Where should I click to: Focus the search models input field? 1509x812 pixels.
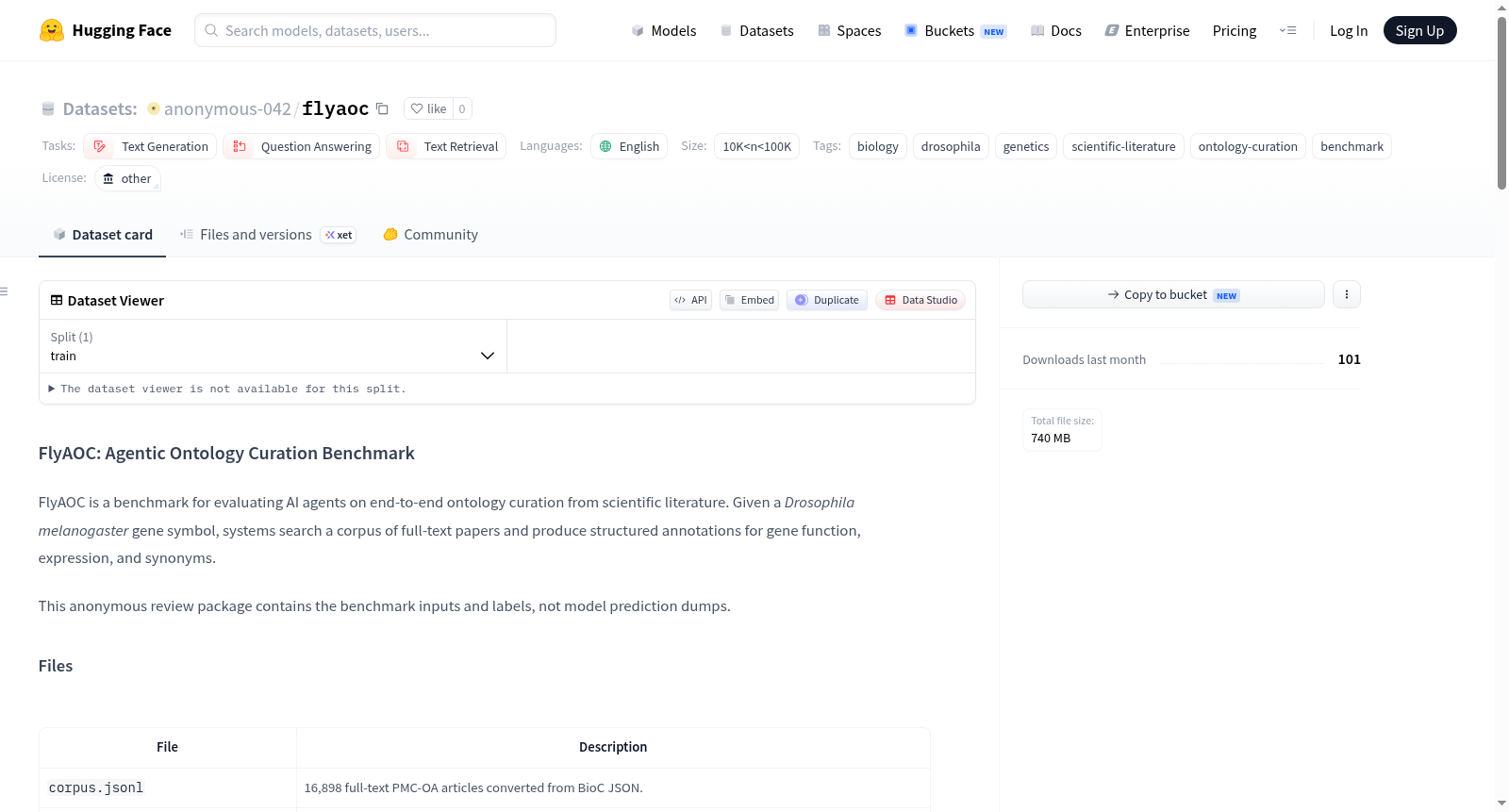point(375,30)
